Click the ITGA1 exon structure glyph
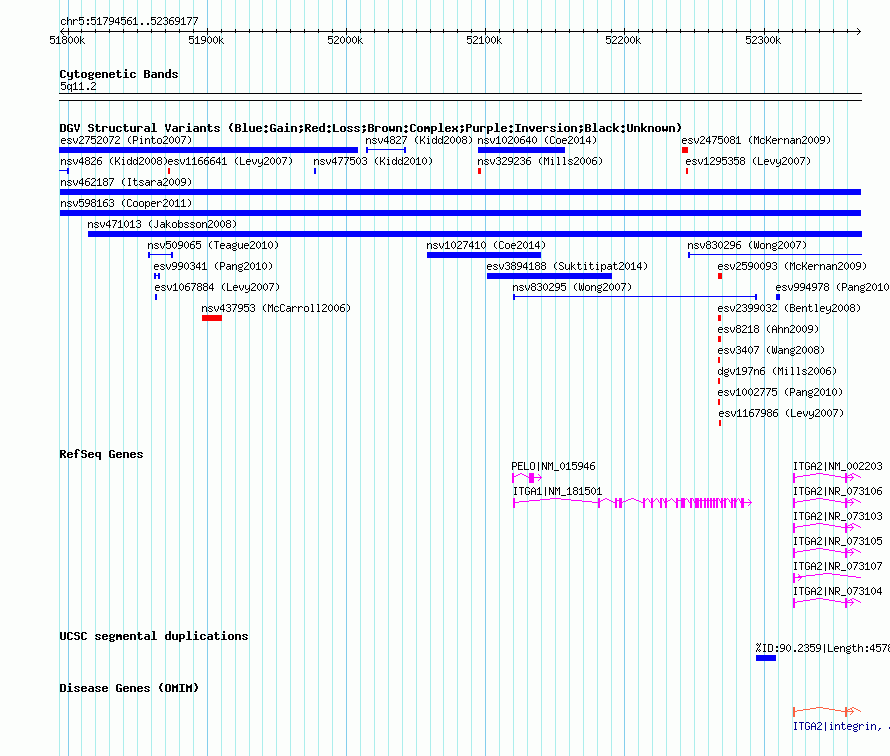Viewport: 890px width, 756px height. point(632,503)
